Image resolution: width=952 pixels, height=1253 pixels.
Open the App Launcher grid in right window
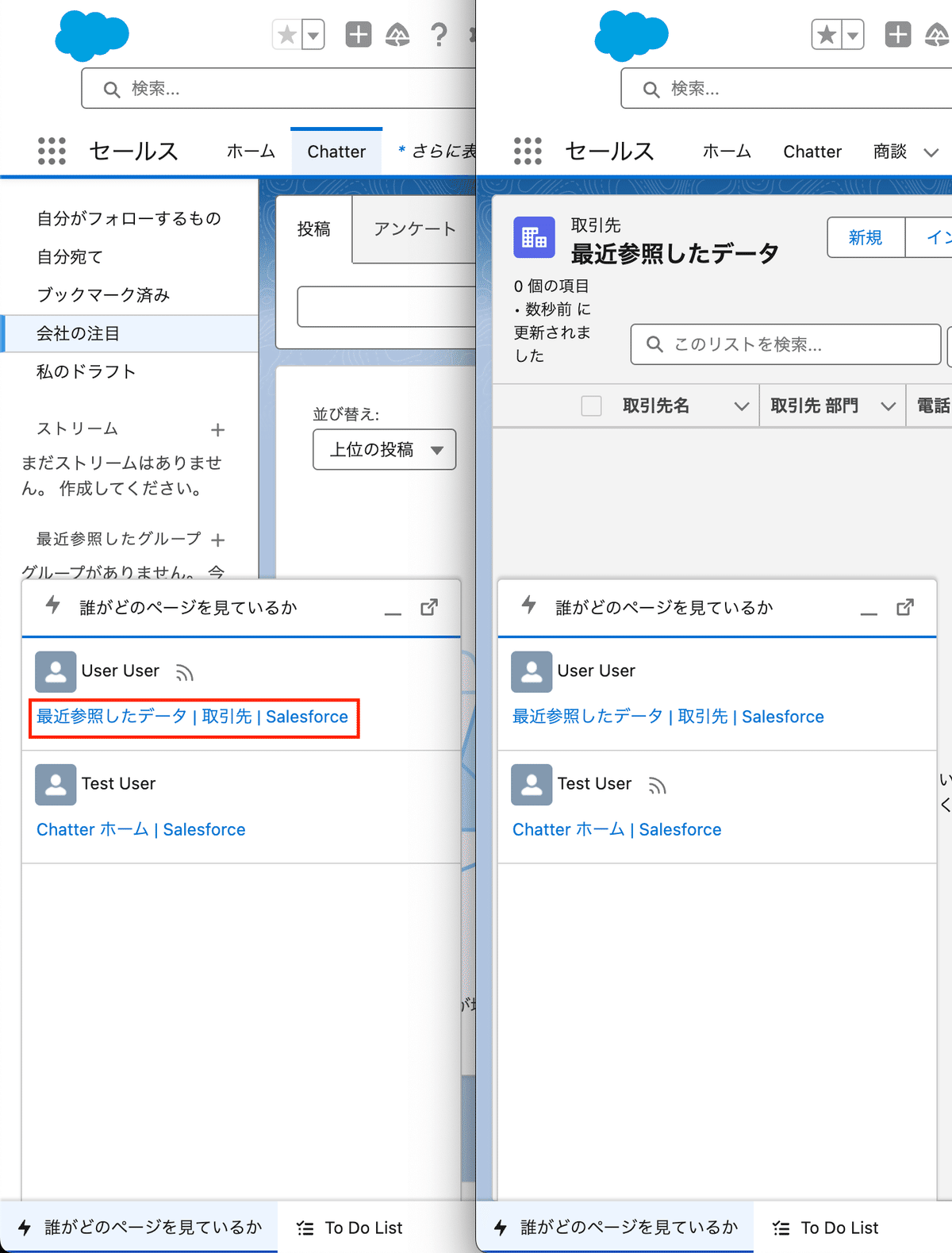point(528,151)
